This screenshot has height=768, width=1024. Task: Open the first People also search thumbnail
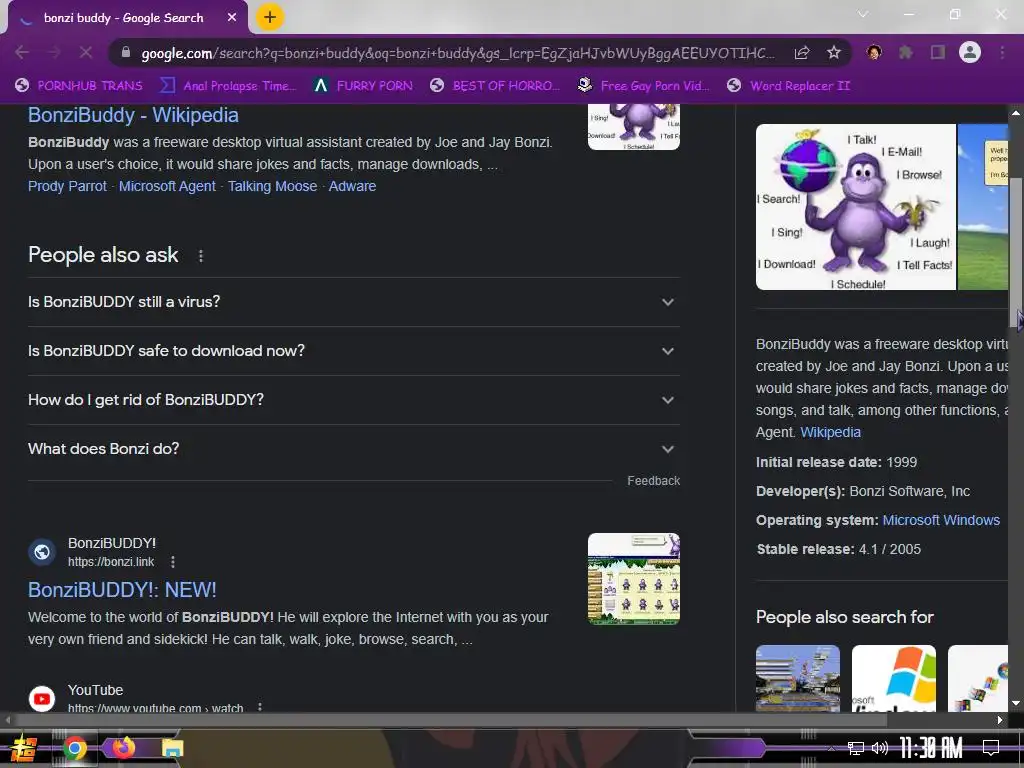[x=797, y=678]
